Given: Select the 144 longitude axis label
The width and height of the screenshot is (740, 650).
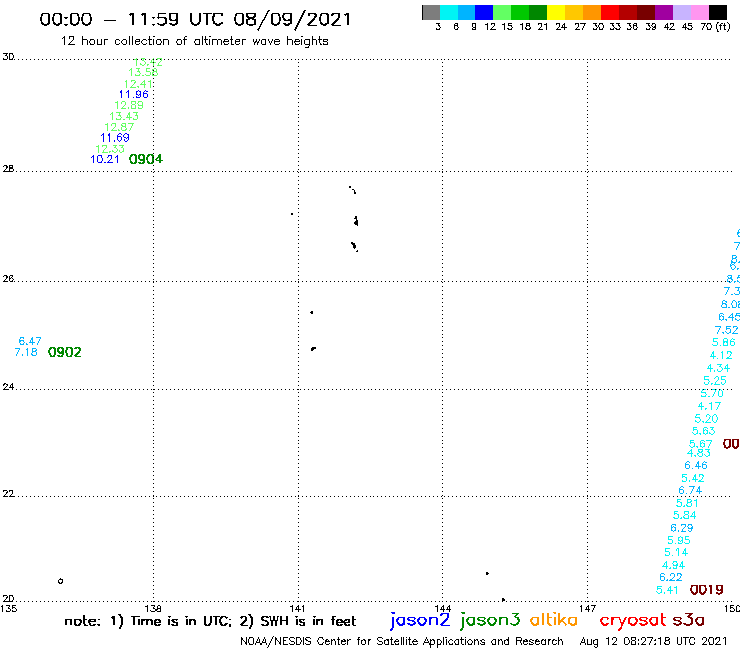Looking at the screenshot, I should pyautogui.click(x=442, y=608).
